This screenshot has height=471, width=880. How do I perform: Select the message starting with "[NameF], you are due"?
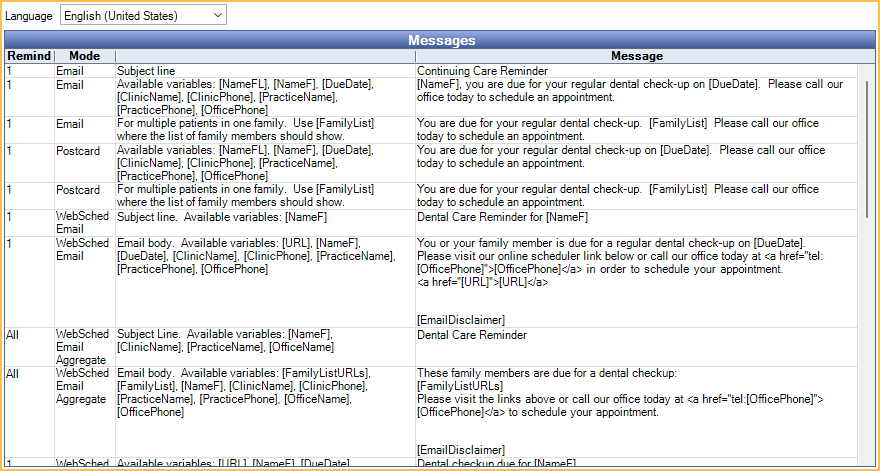620,91
